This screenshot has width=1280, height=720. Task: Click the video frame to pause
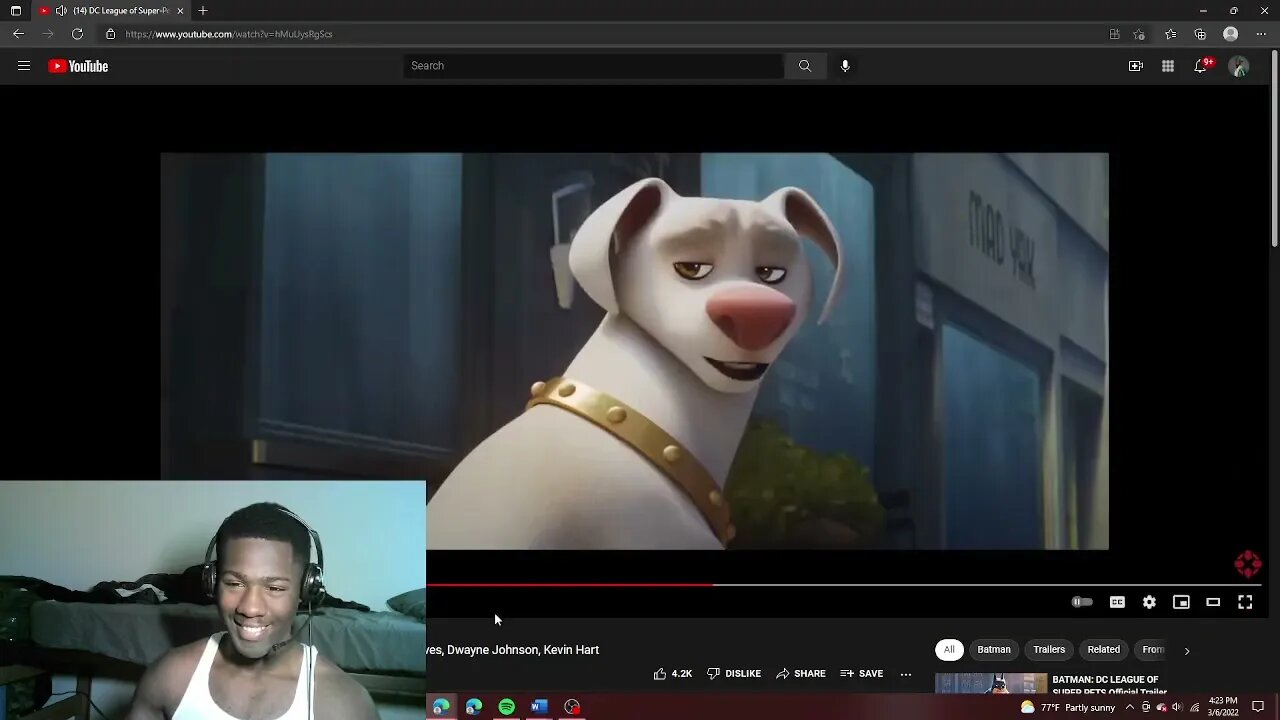pyautogui.click(x=634, y=351)
